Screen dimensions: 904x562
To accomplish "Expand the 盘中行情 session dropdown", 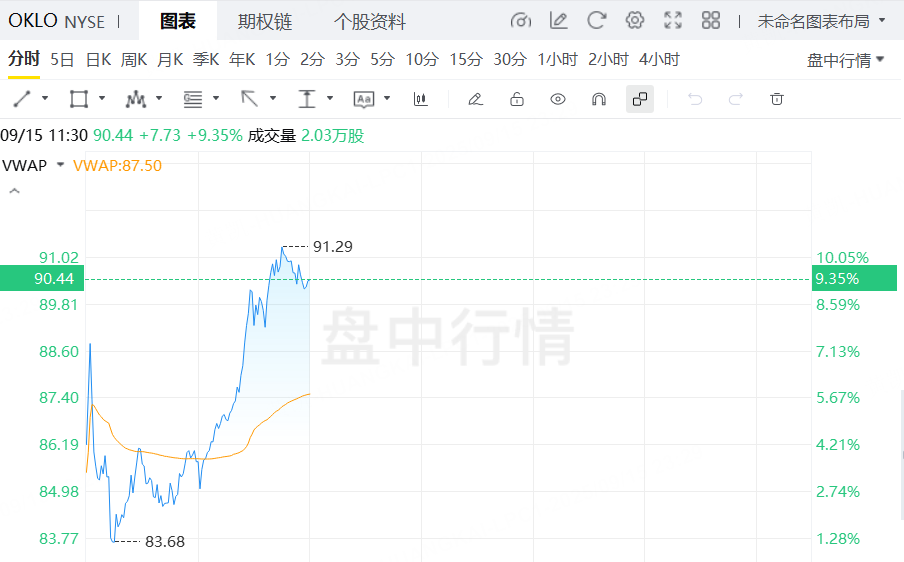I will [846, 60].
